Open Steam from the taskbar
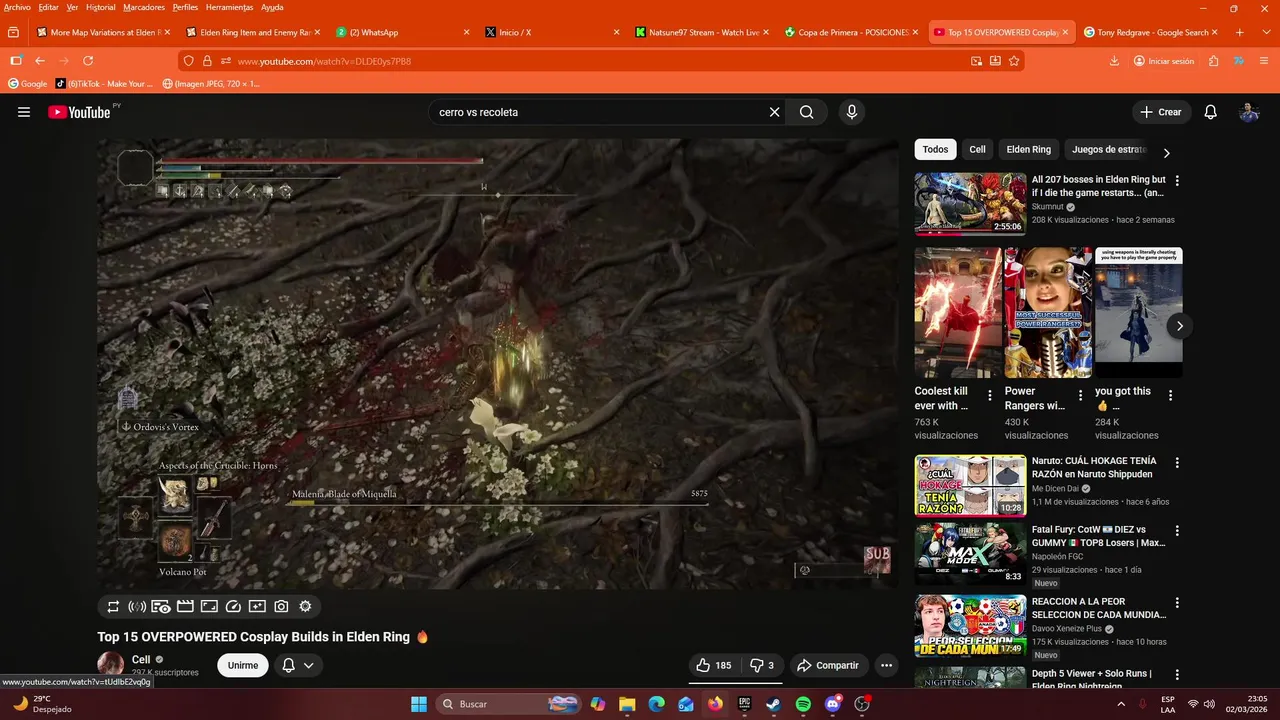The height and width of the screenshot is (720, 1280). (x=774, y=704)
